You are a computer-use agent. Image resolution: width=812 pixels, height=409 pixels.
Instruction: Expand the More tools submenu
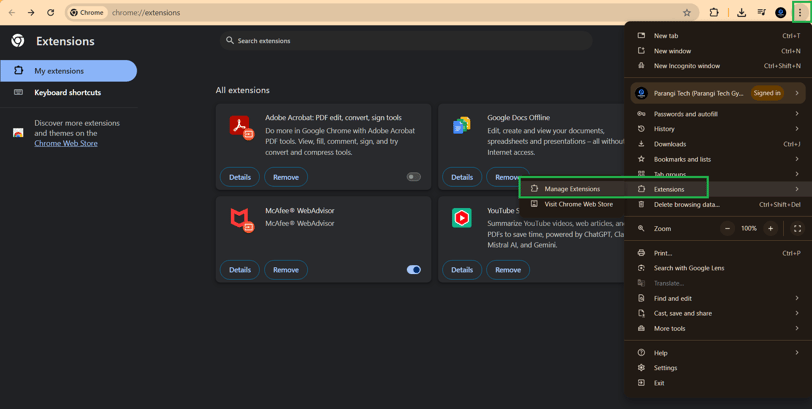(x=797, y=328)
